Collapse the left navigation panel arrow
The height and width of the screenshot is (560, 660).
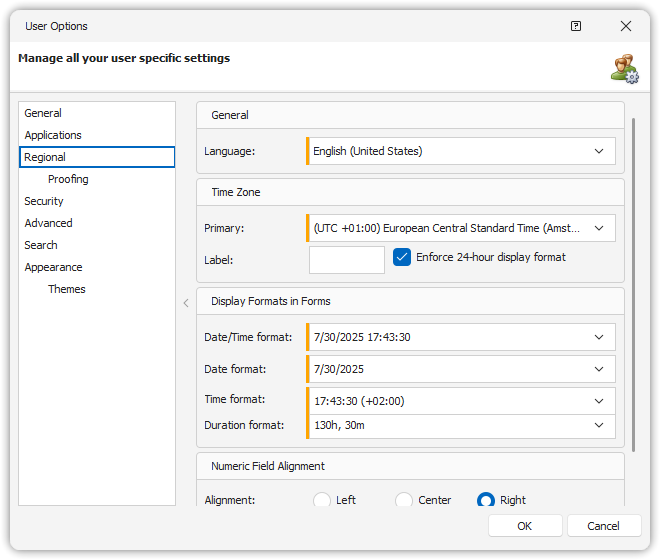[185, 303]
